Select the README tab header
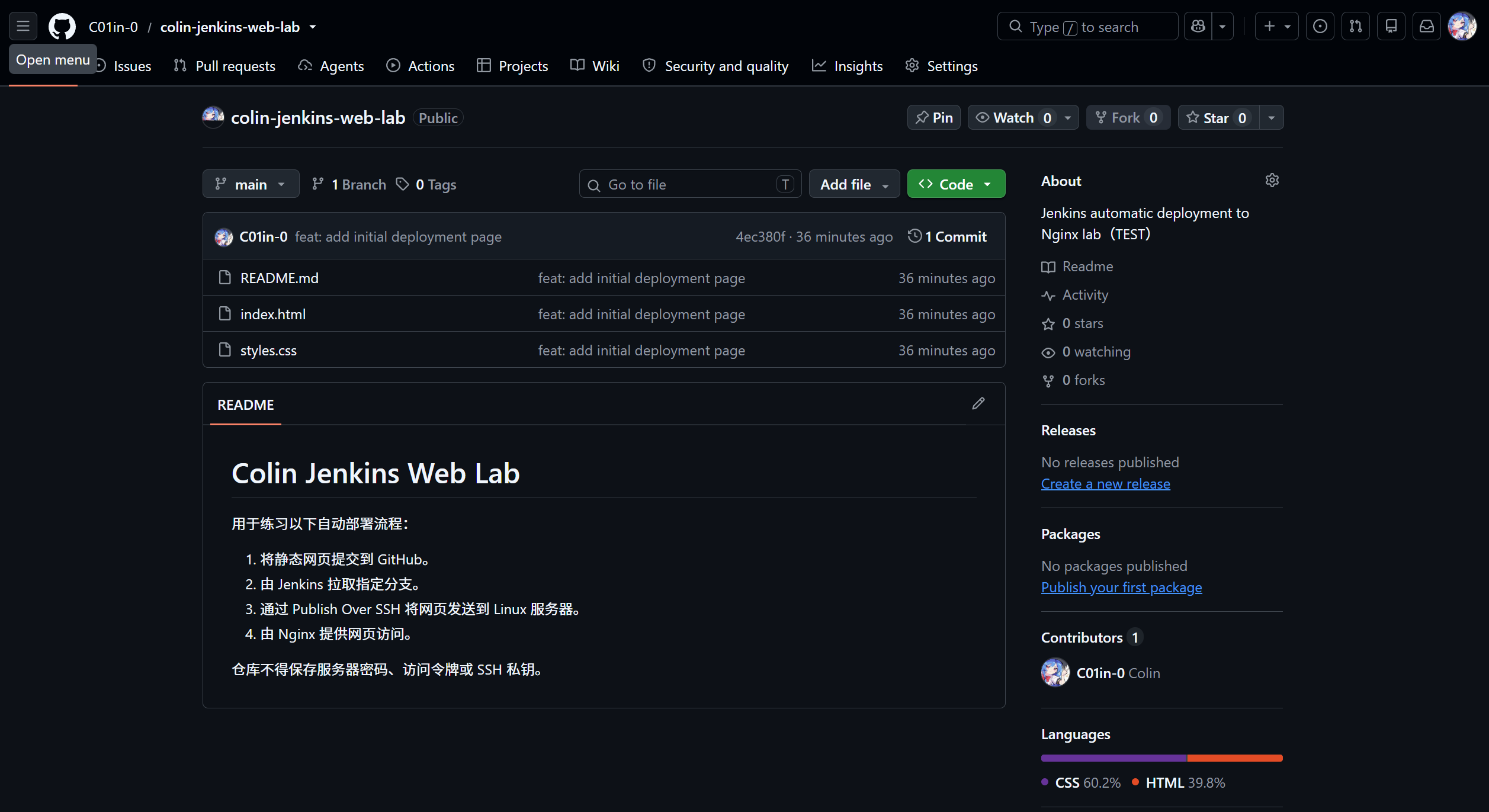The width and height of the screenshot is (1489, 812). coord(245,405)
